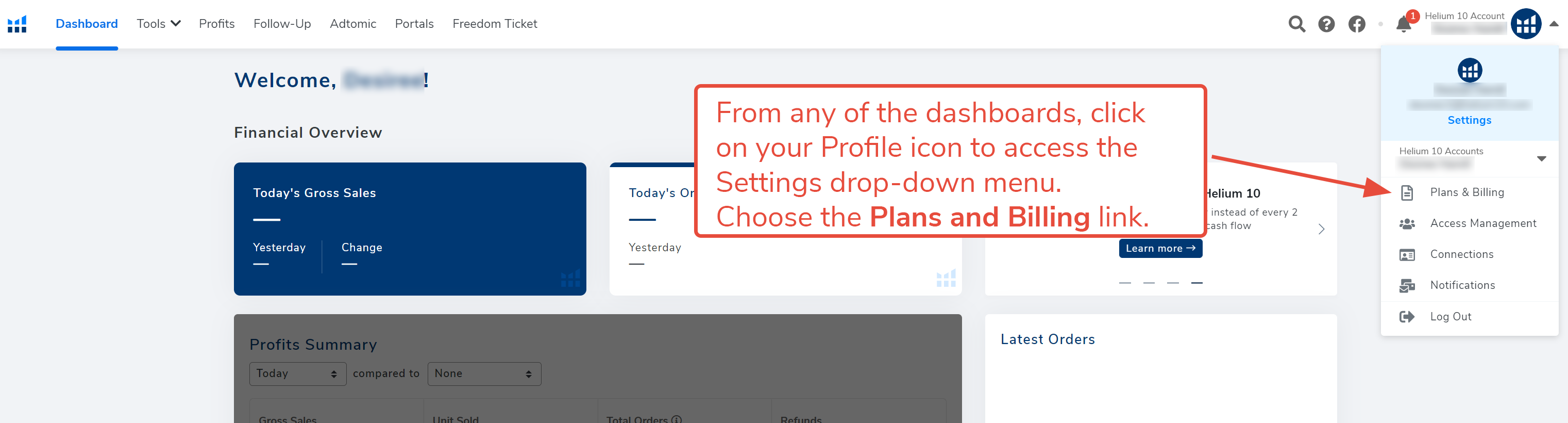
Task: Click the Learn more button
Action: point(1160,248)
